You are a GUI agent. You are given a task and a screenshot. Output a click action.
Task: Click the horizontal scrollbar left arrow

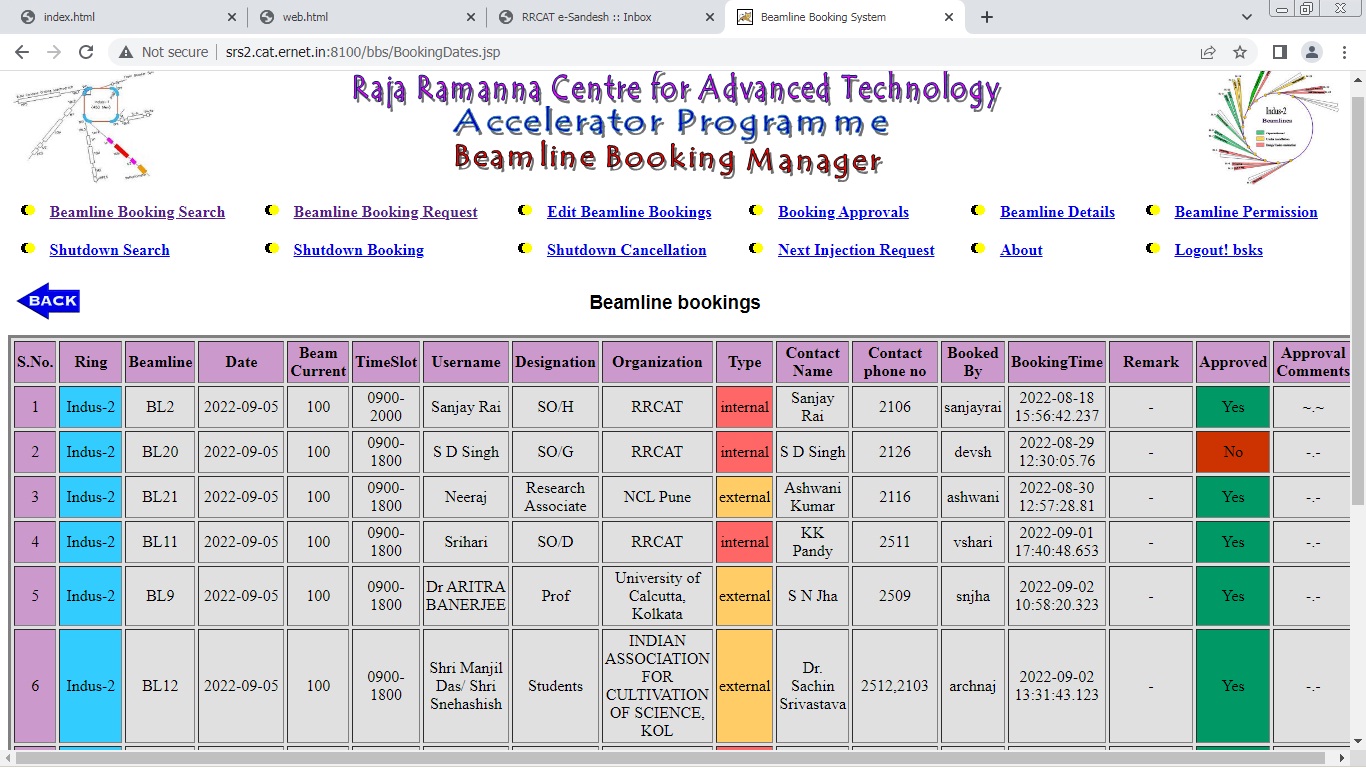[x=8, y=759]
